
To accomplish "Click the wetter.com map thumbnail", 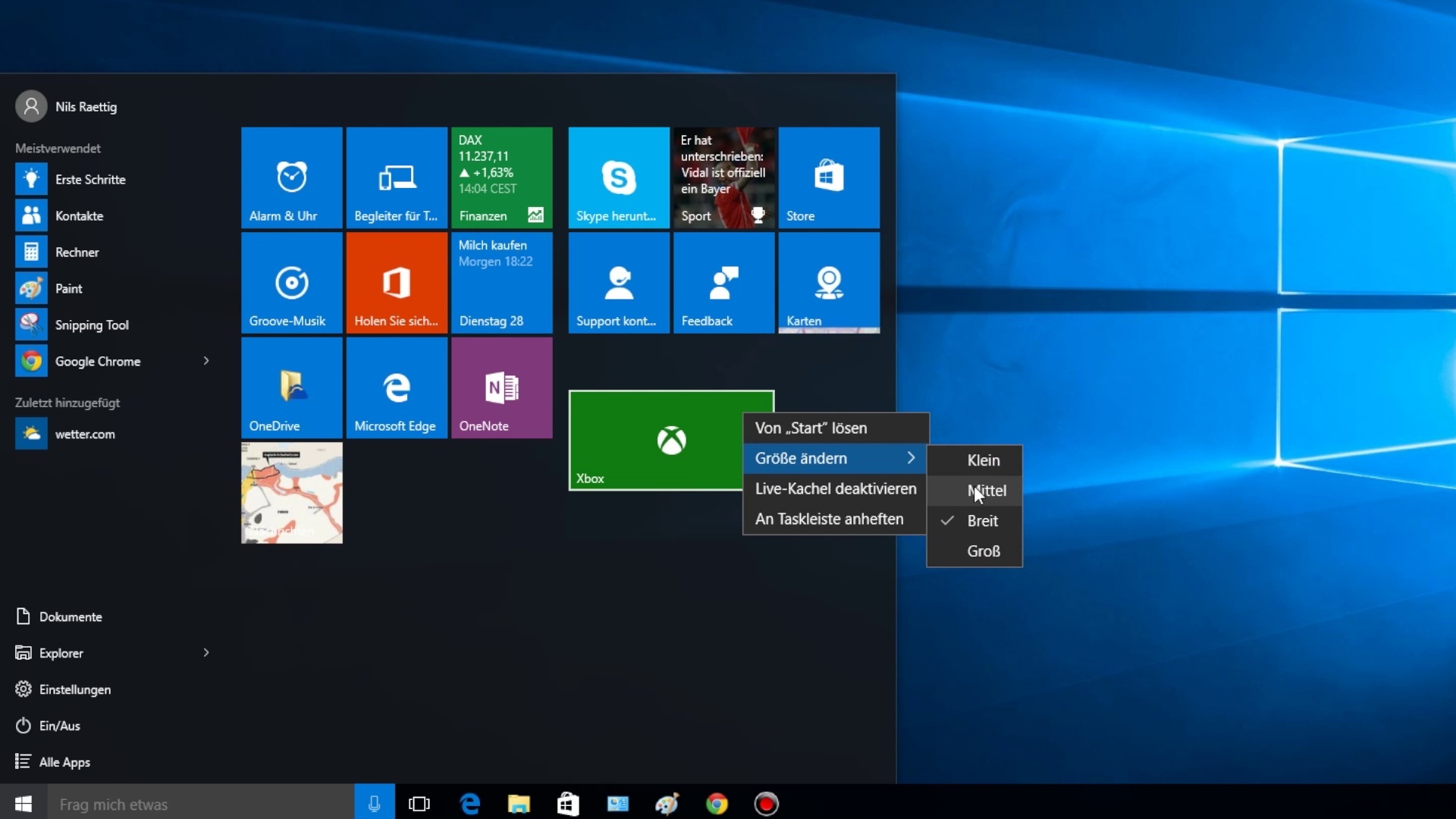I will pos(291,494).
